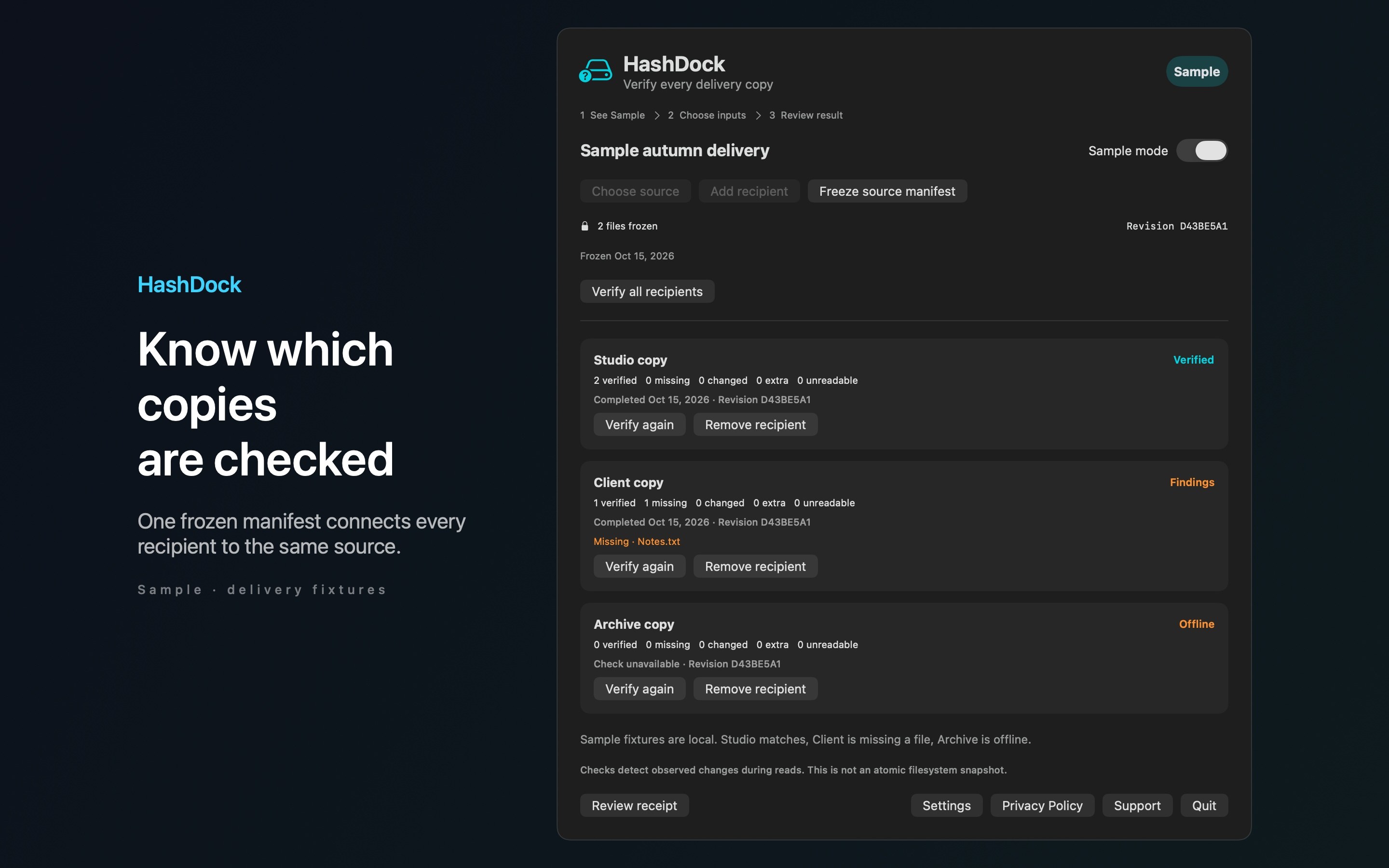
Task: Click the lock icon beside 2 files frozen
Action: coord(585,226)
